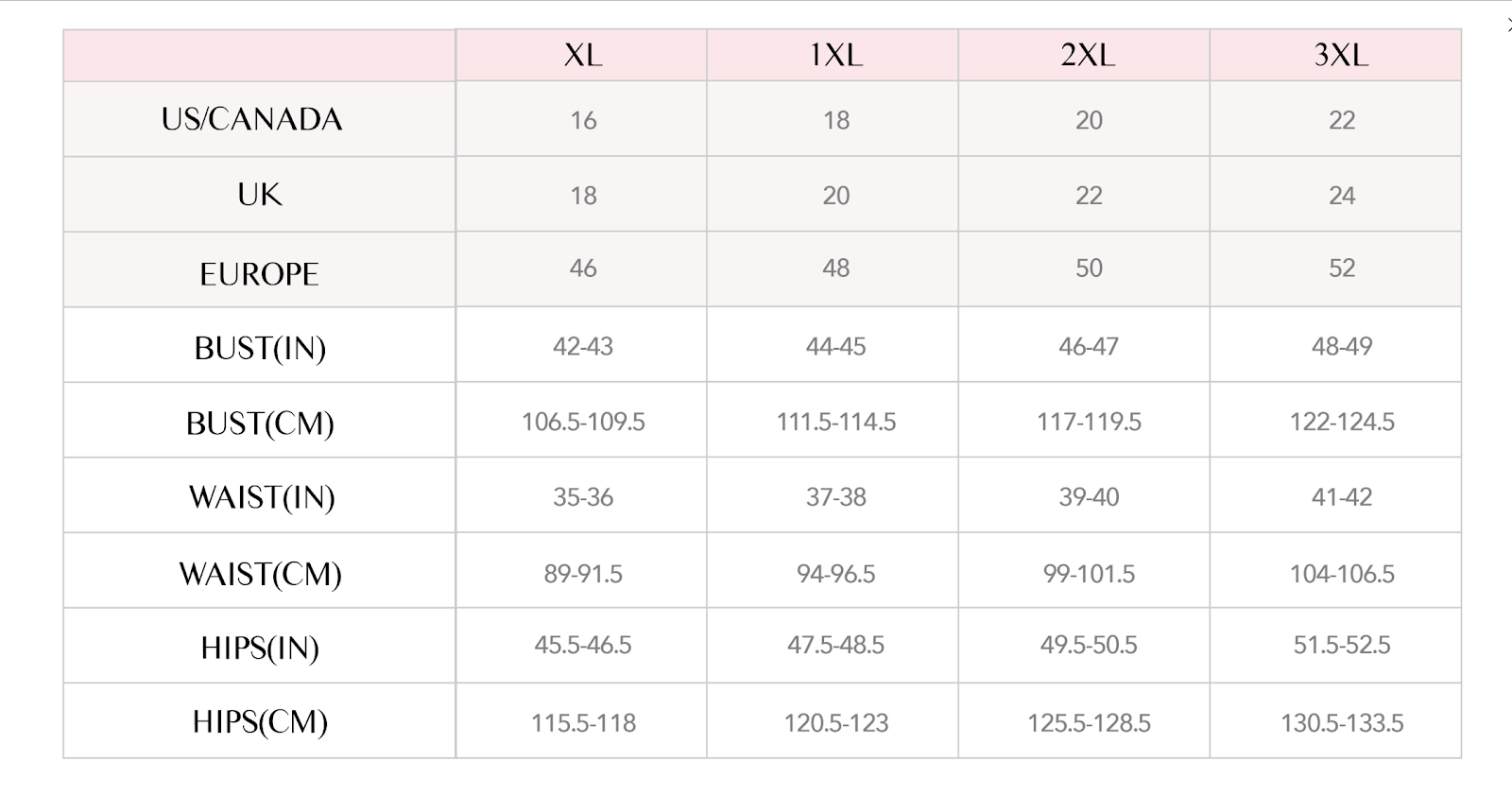Click the BUST(CM) row label

[260, 423]
